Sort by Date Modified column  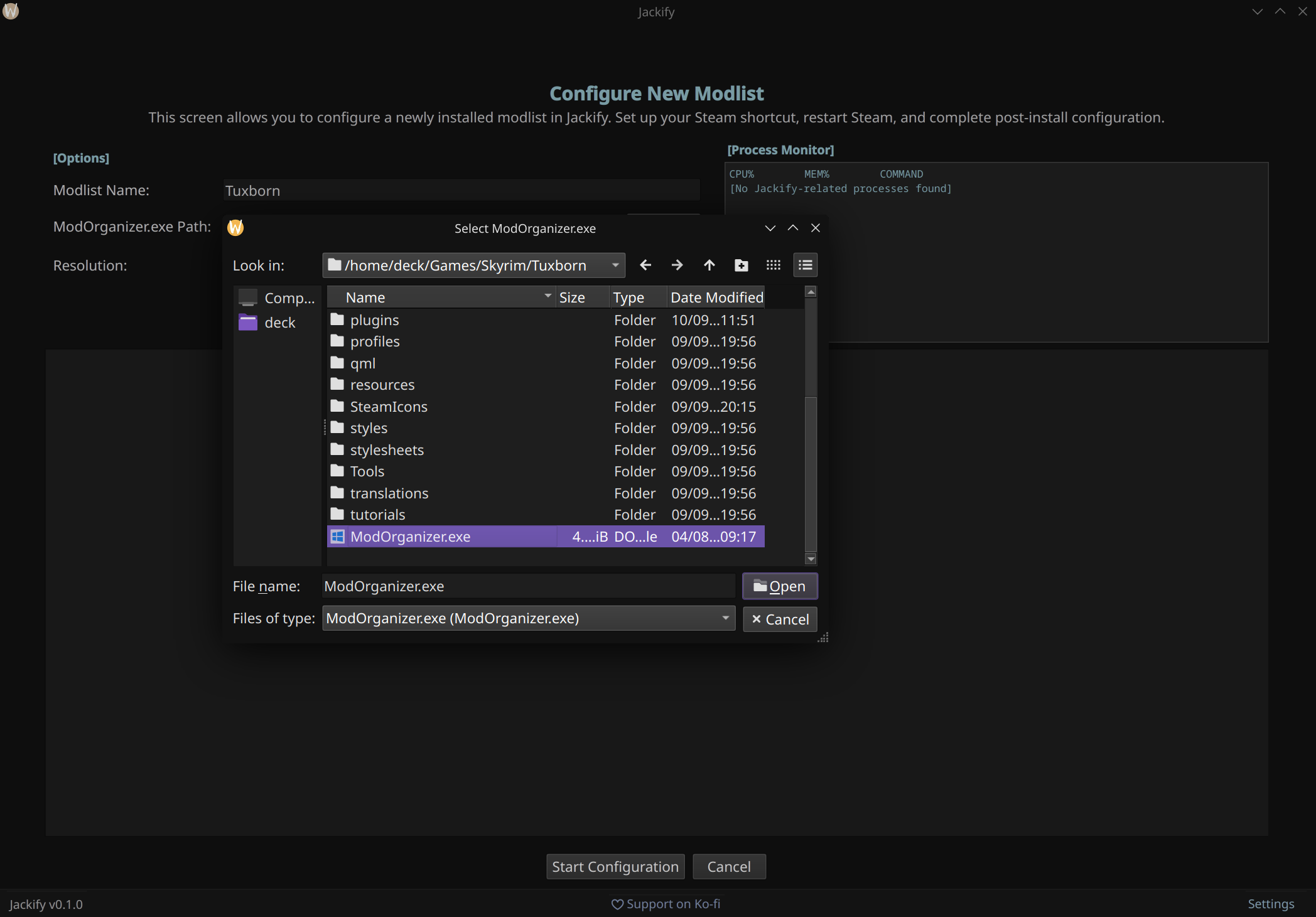coord(716,298)
